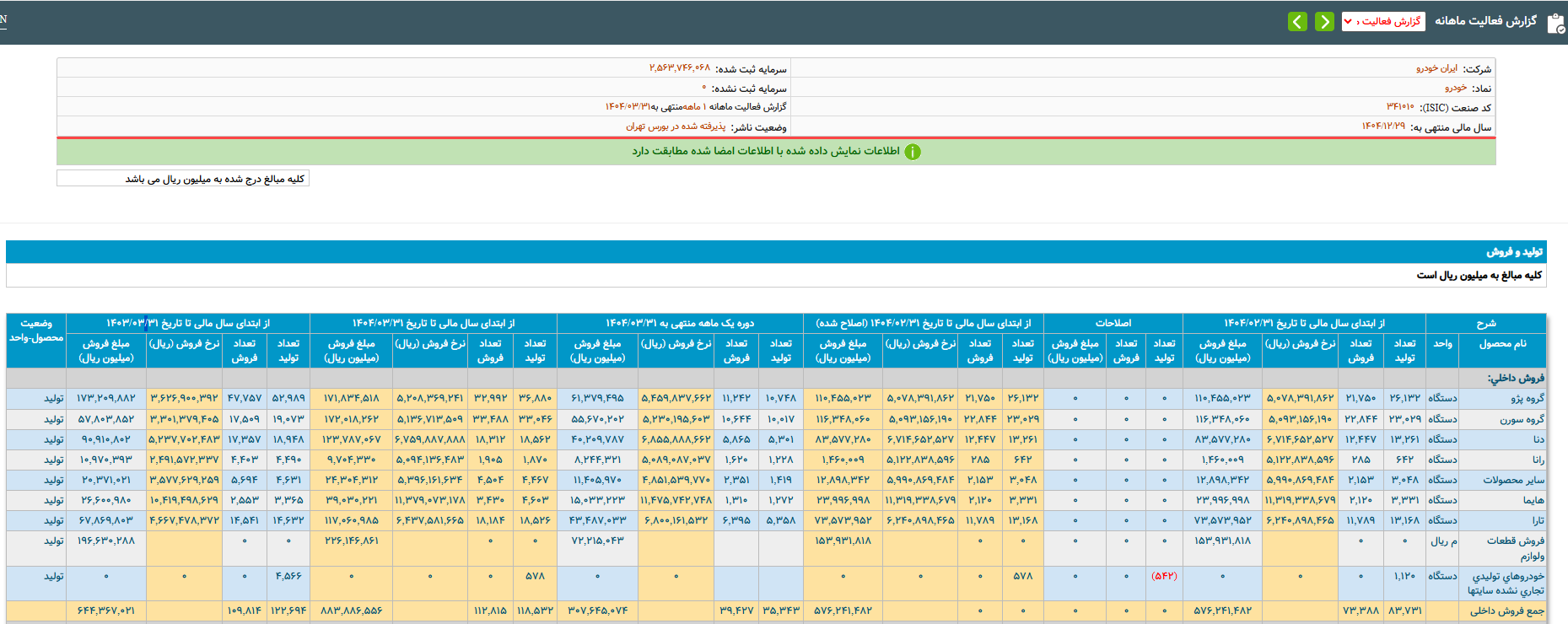The image size is (1568, 624).
Task: Select the هایما product row name
Action: [1533, 500]
